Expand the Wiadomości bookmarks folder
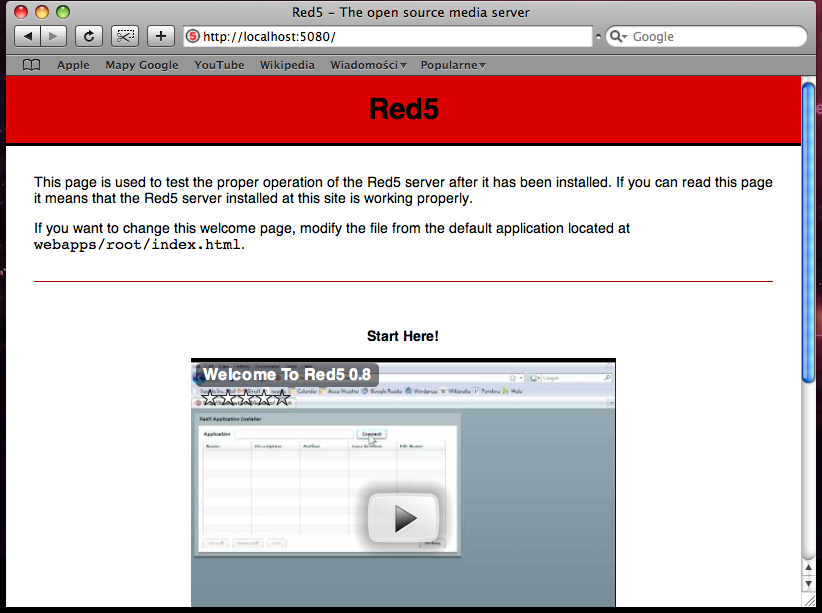Image resolution: width=822 pixels, height=613 pixels. [x=368, y=65]
